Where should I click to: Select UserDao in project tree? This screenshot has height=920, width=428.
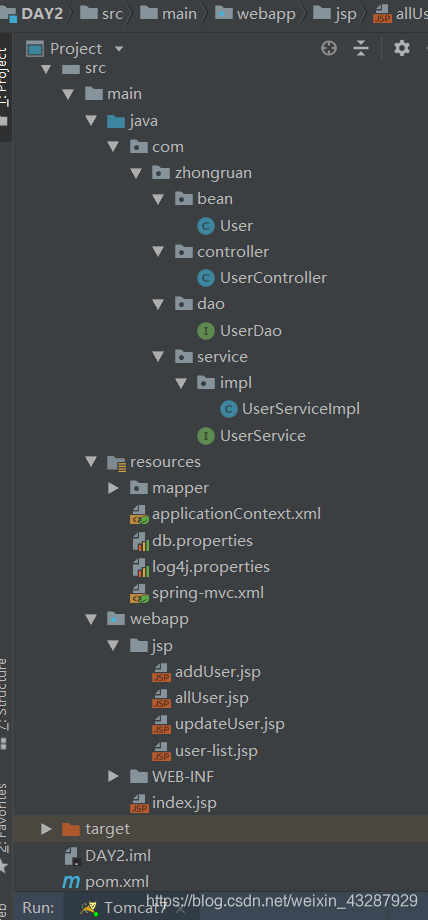pos(251,331)
